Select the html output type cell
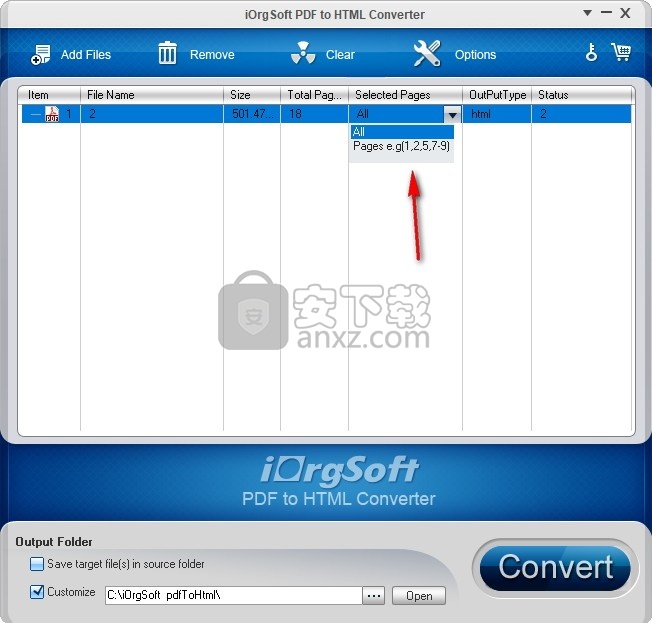The width and height of the screenshot is (652, 623). 497,114
